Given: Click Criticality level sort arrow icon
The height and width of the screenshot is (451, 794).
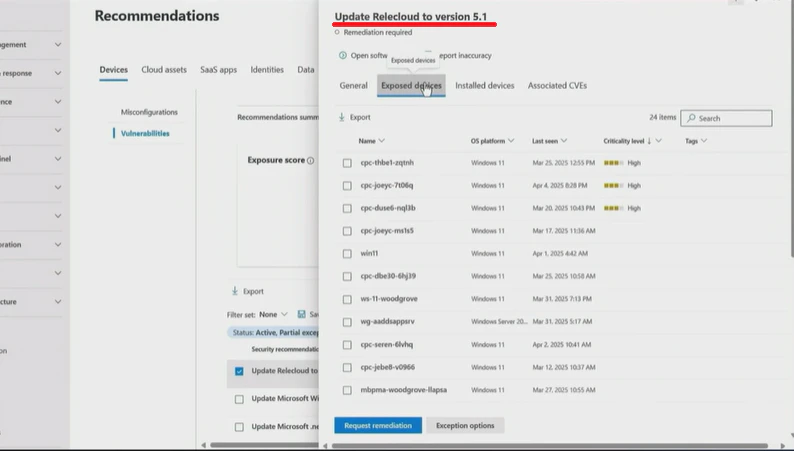Looking at the screenshot, I should (649, 141).
